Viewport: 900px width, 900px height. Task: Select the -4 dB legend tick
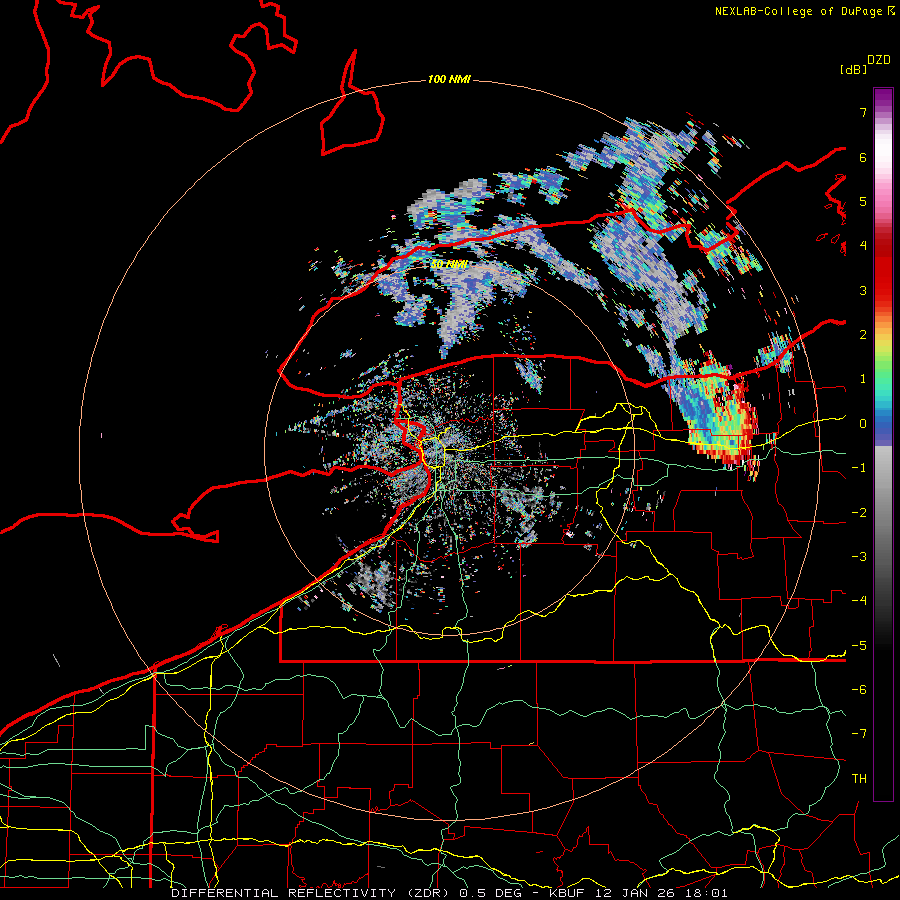pos(859,601)
